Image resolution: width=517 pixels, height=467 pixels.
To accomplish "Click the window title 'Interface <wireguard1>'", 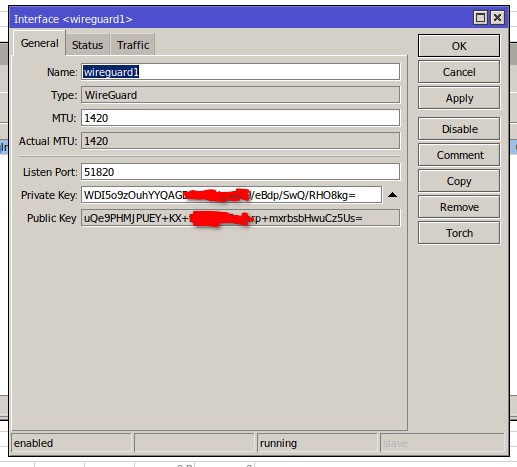I will pos(73,19).
